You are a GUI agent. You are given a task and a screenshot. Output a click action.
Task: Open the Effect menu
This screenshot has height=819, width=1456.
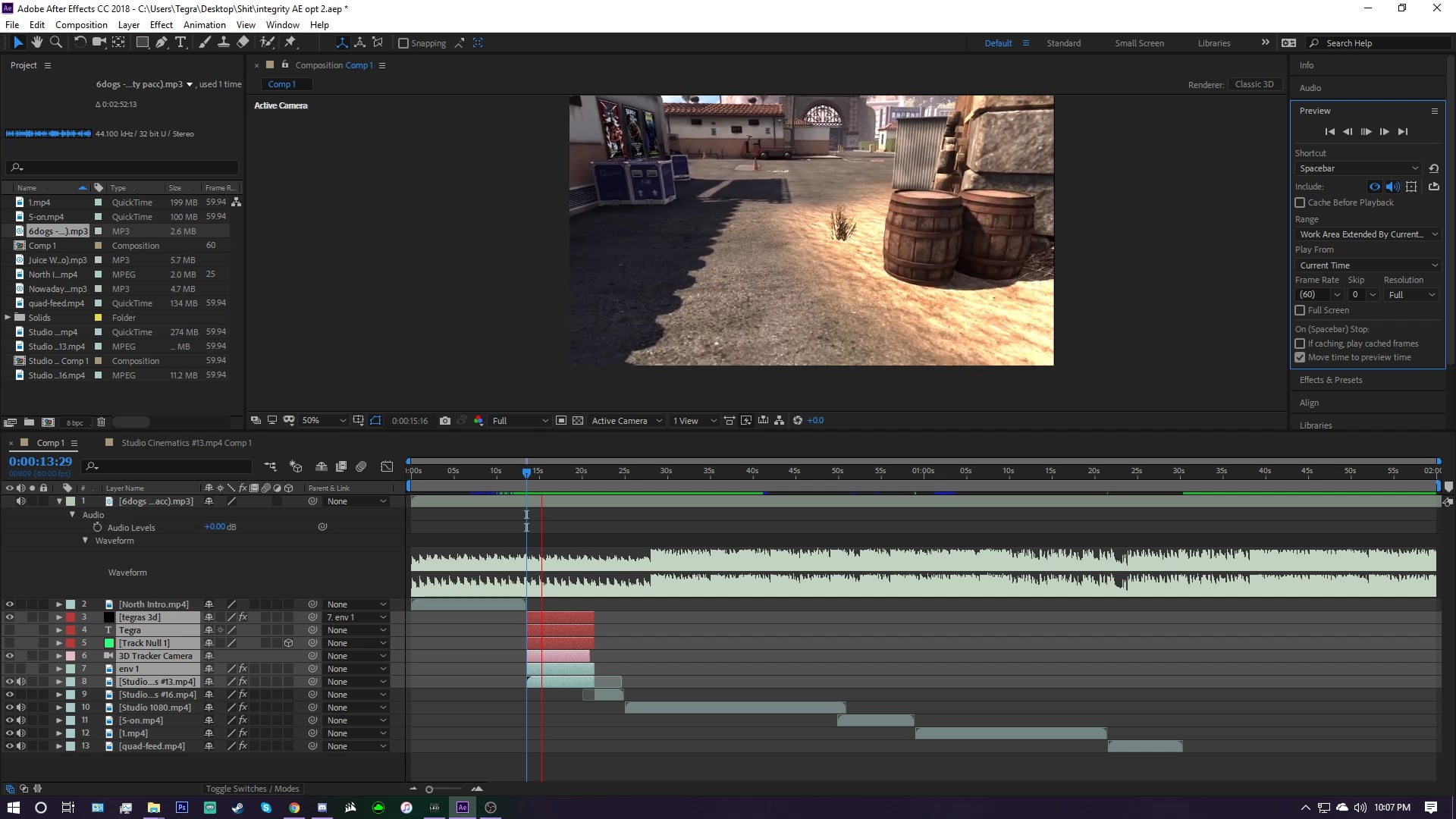click(x=162, y=25)
